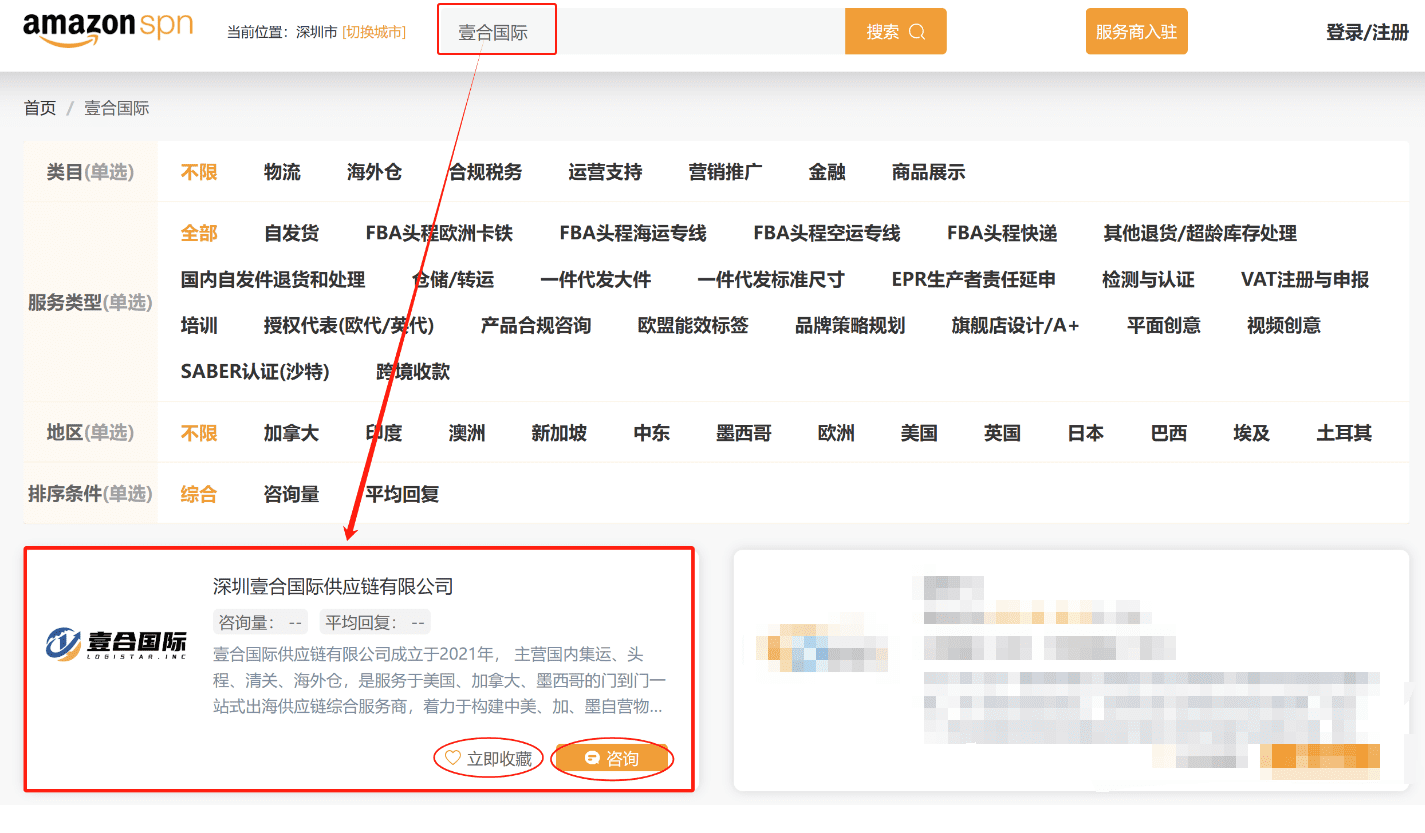The image size is (1425, 833).
Task: Select 巴西 region
Action: point(1169,433)
